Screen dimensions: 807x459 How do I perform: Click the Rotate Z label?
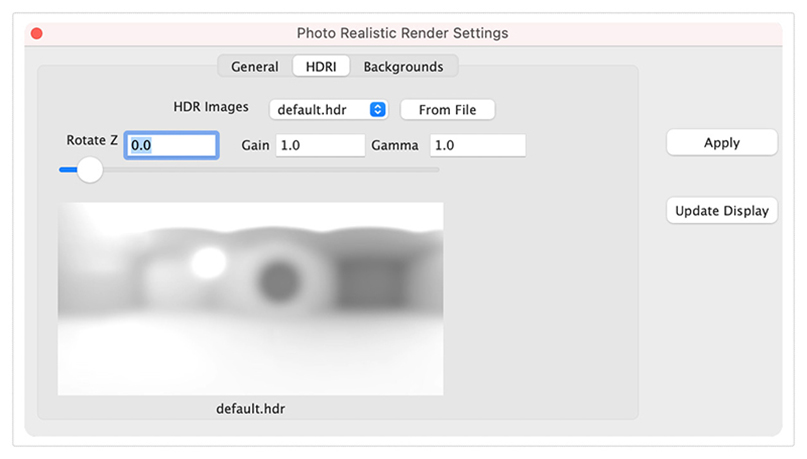point(92,140)
